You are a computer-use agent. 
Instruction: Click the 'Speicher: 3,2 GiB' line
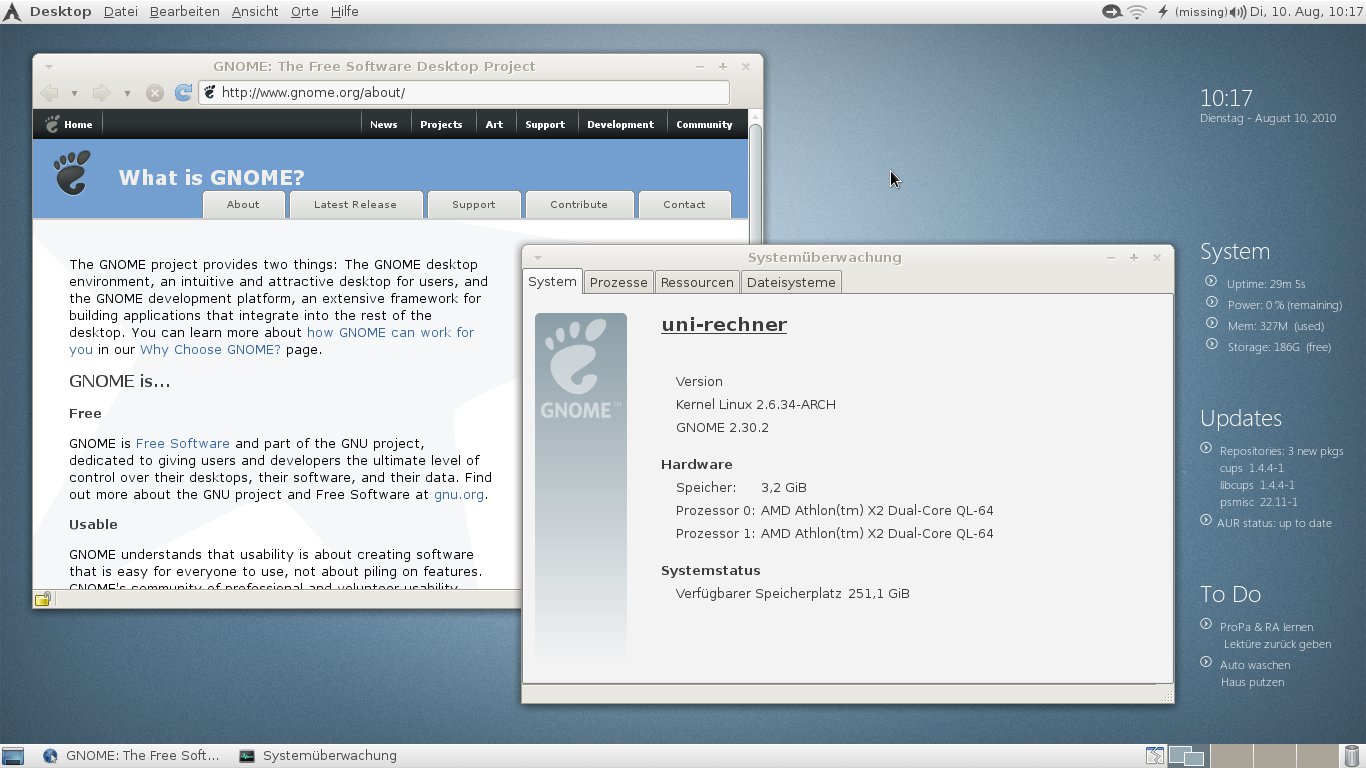(x=741, y=488)
